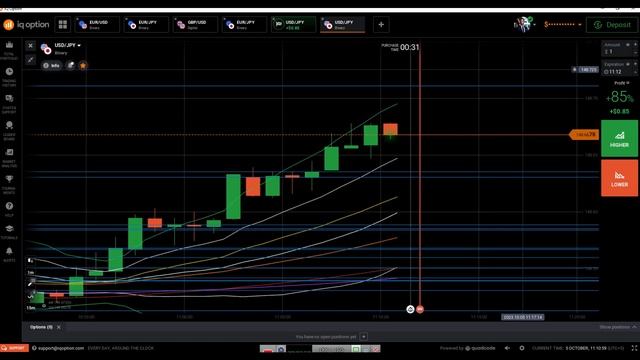Decrease Expiration time with minus
Image resolution: width=640 pixels, height=360 pixels.
click(x=635, y=72)
